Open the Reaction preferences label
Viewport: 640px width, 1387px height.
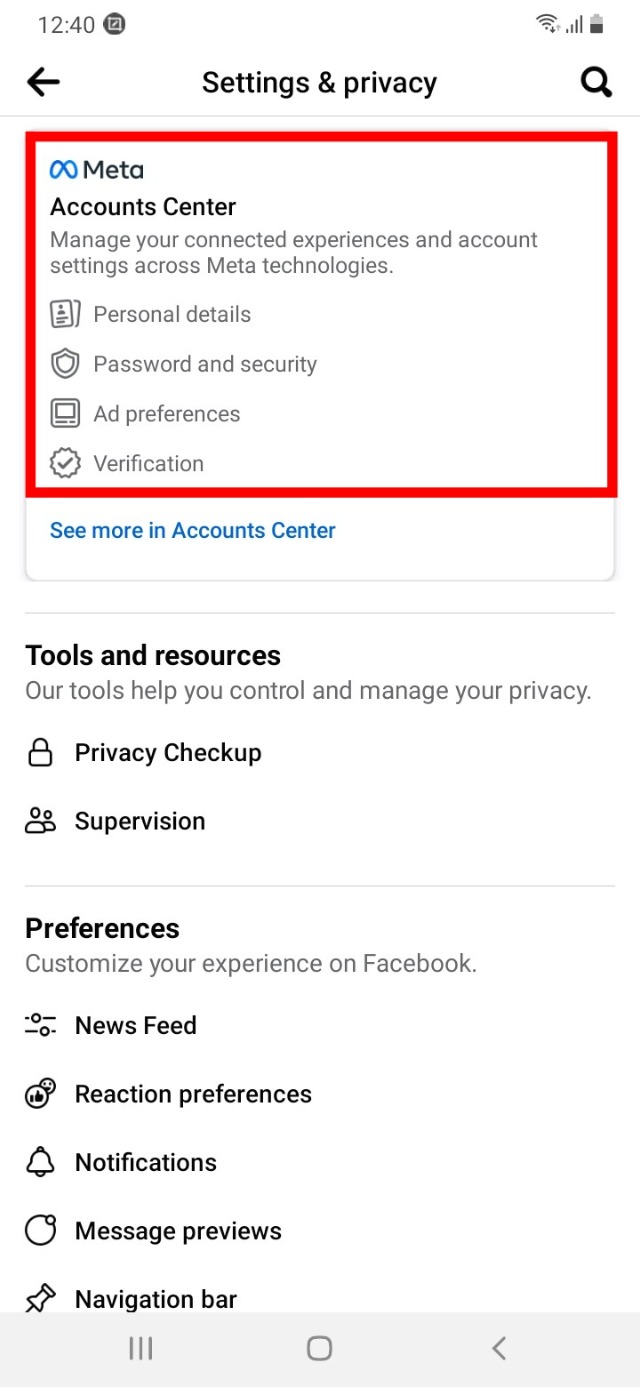[x=193, y=1094]
